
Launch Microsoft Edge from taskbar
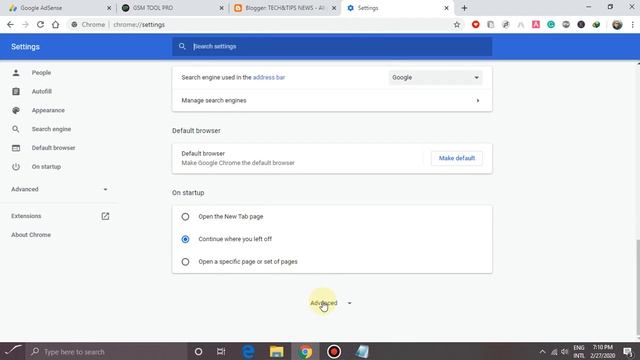coord(249,351)
